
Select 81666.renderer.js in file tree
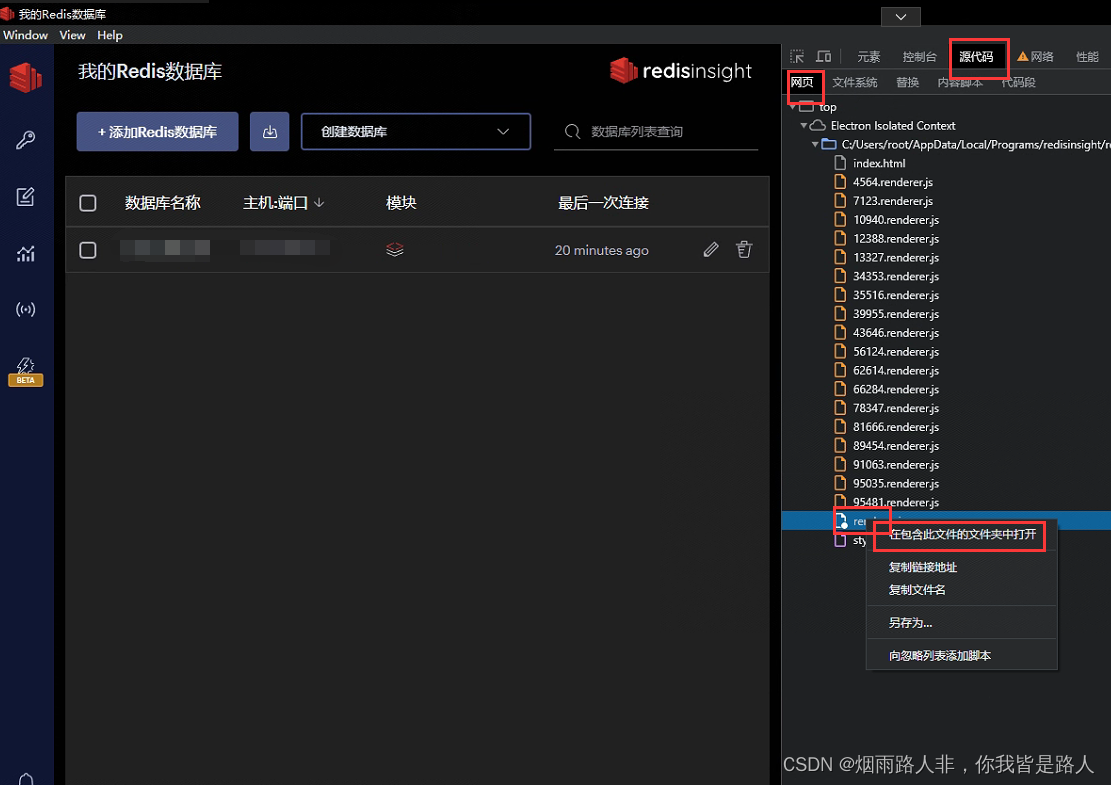tap(896, 427)
